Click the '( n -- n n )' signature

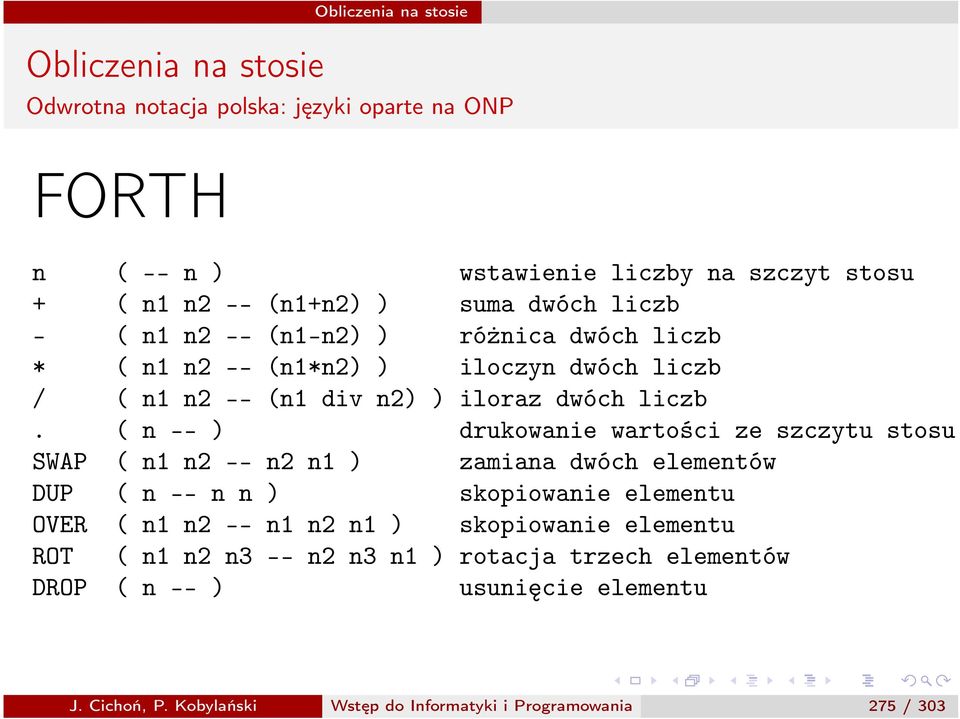click(197, 493)
